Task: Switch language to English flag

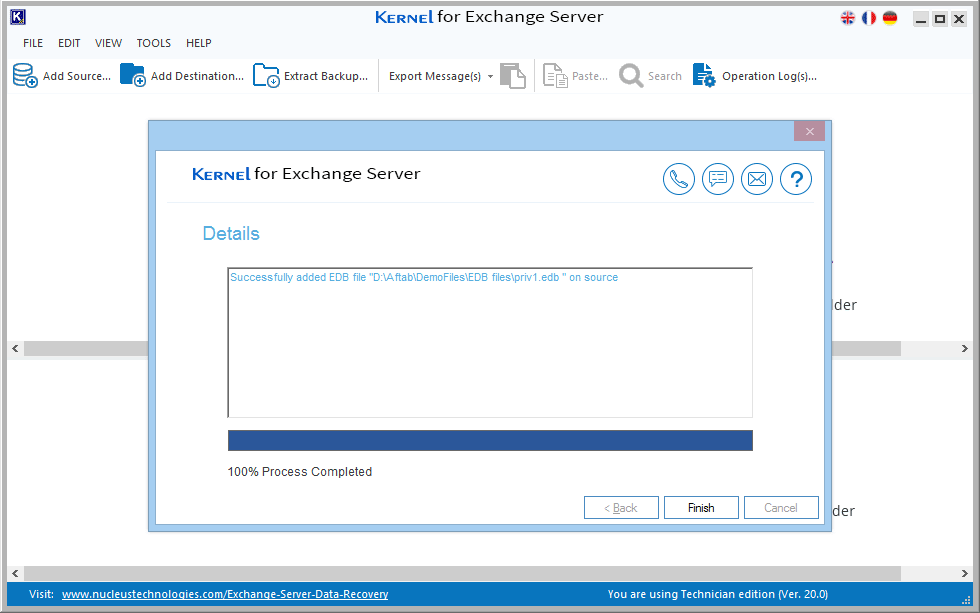Action: 848,18
